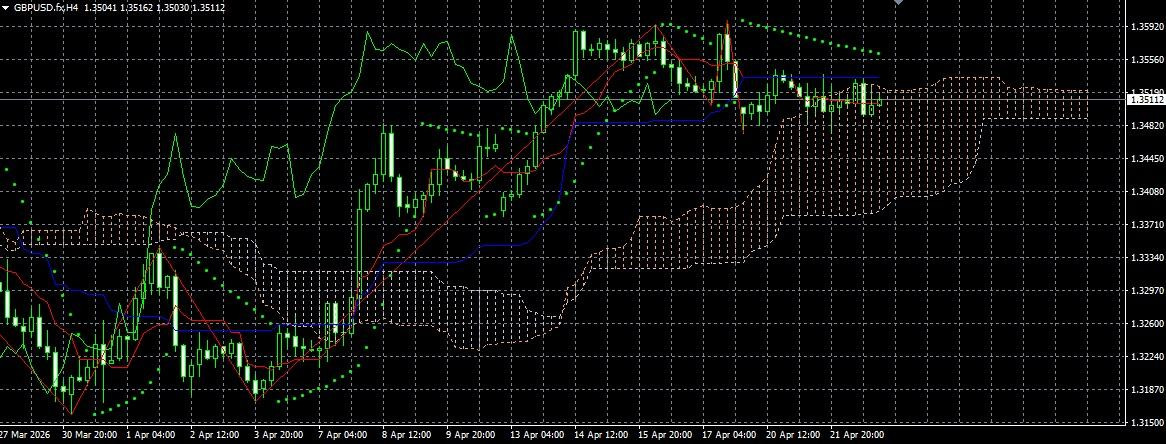The image size is (1166, 444).
Task: Click the 1.32600 price scale label
Action: [1142, 323]
